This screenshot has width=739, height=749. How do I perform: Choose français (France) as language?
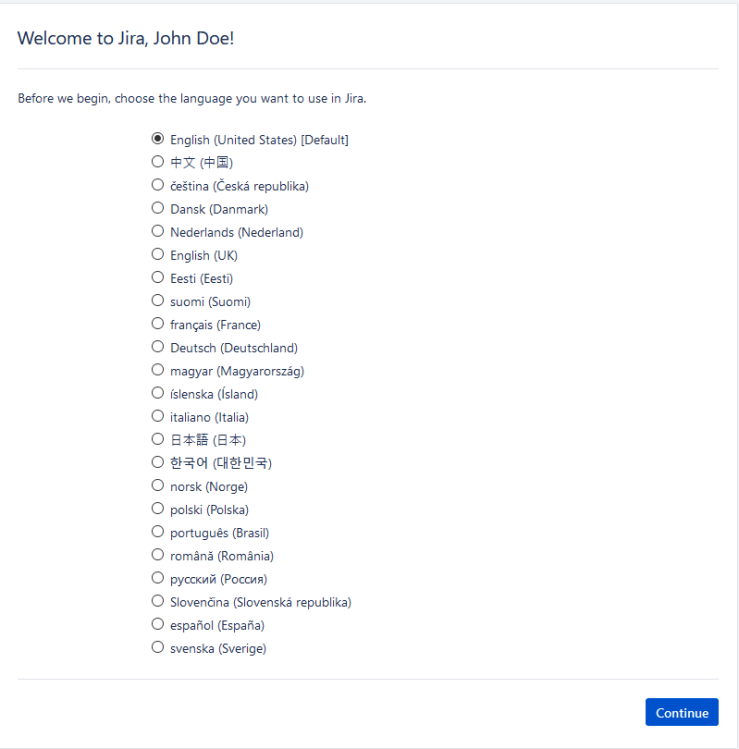pyautogui.click(x=157, y=324)
